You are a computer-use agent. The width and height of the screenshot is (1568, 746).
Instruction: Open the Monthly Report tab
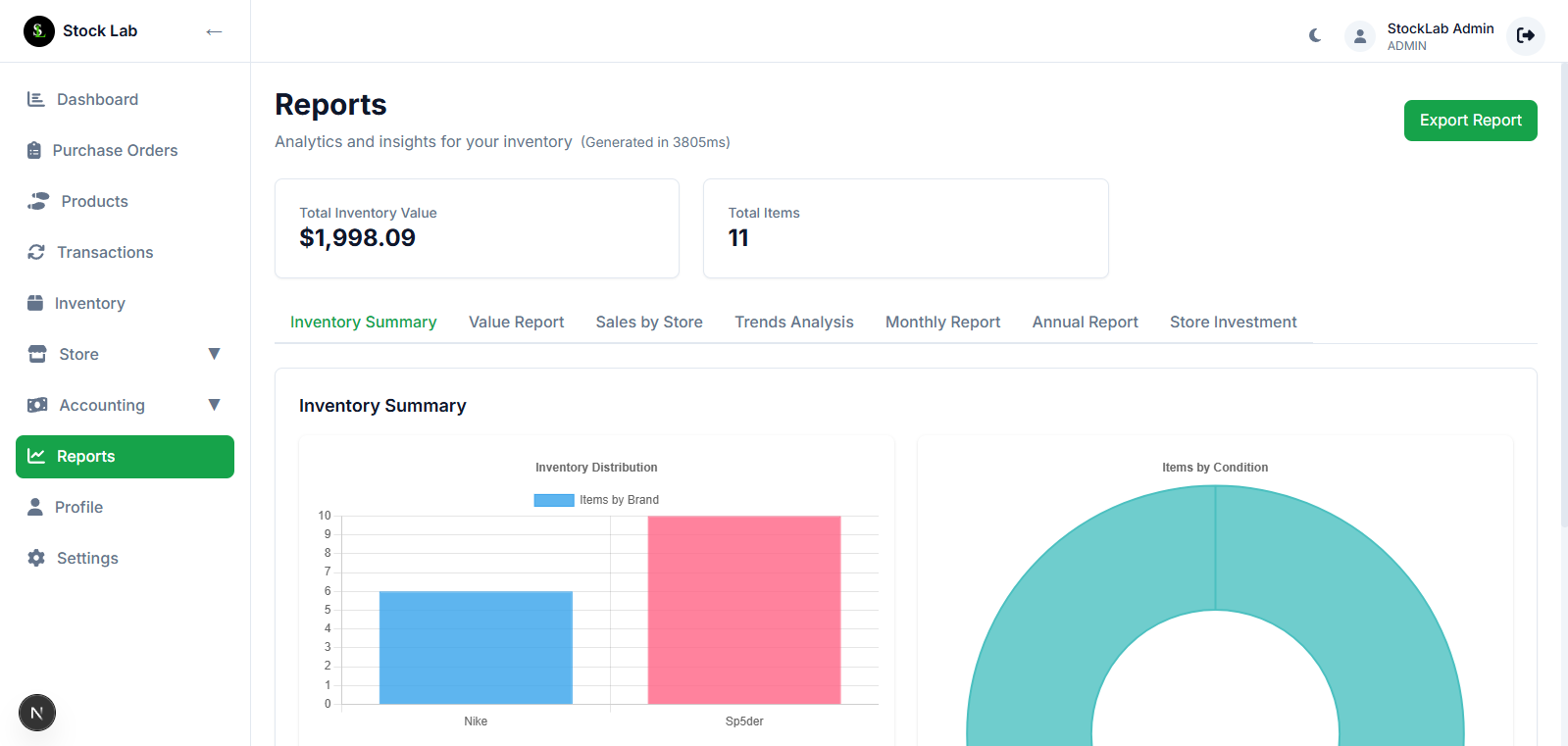point(942,323)
